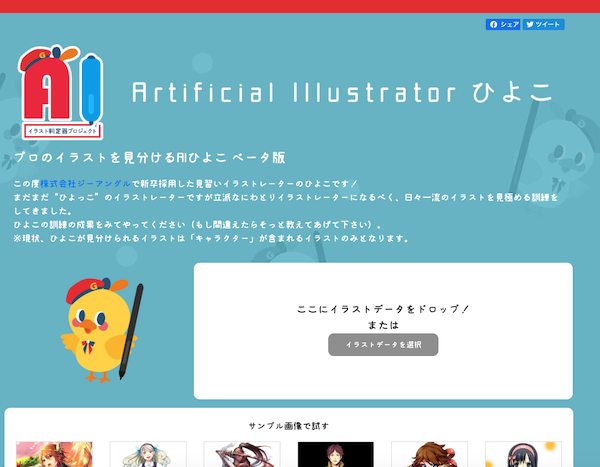Click the yellow chick mascot holding pen
The image size is (600, 467).
click(102, 330)
